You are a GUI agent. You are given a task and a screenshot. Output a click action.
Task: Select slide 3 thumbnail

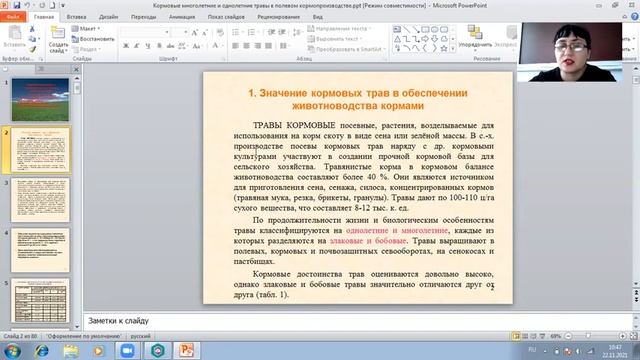pyautogui.click(x=40, y=200)
